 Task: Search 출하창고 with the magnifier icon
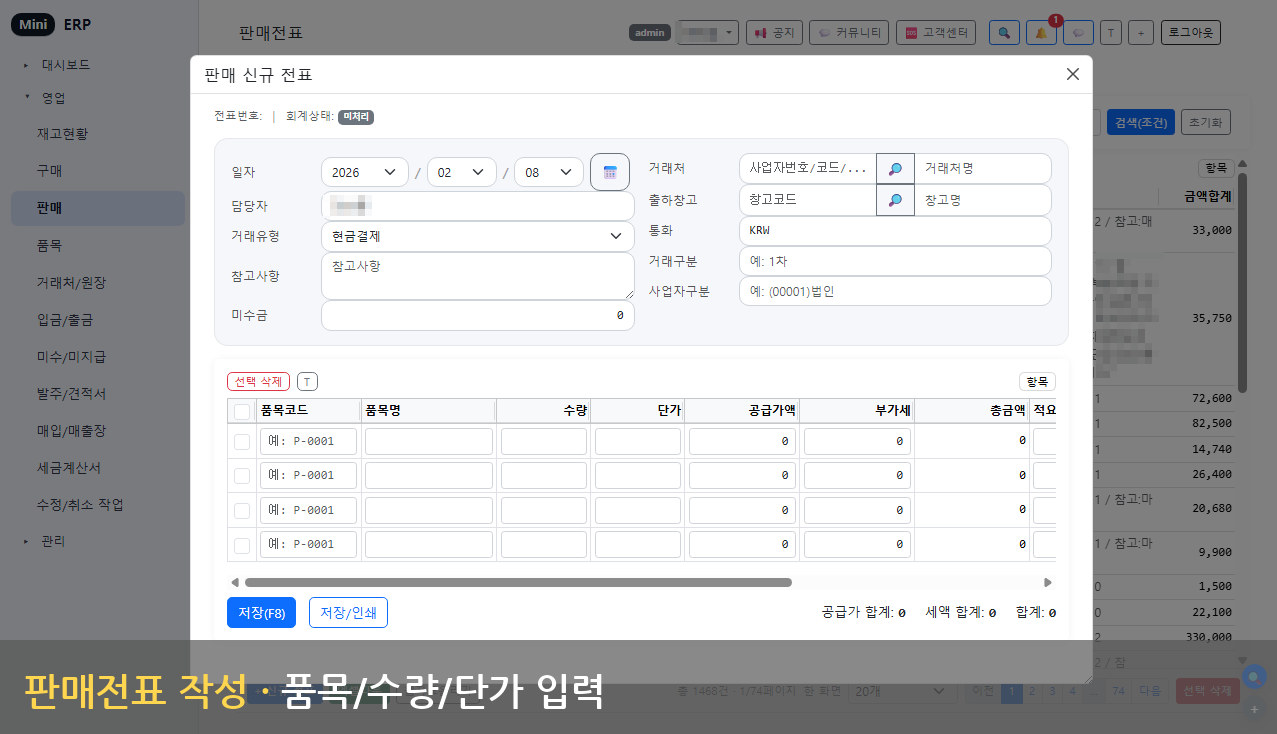pyautogui.click(x=895, y=200)
